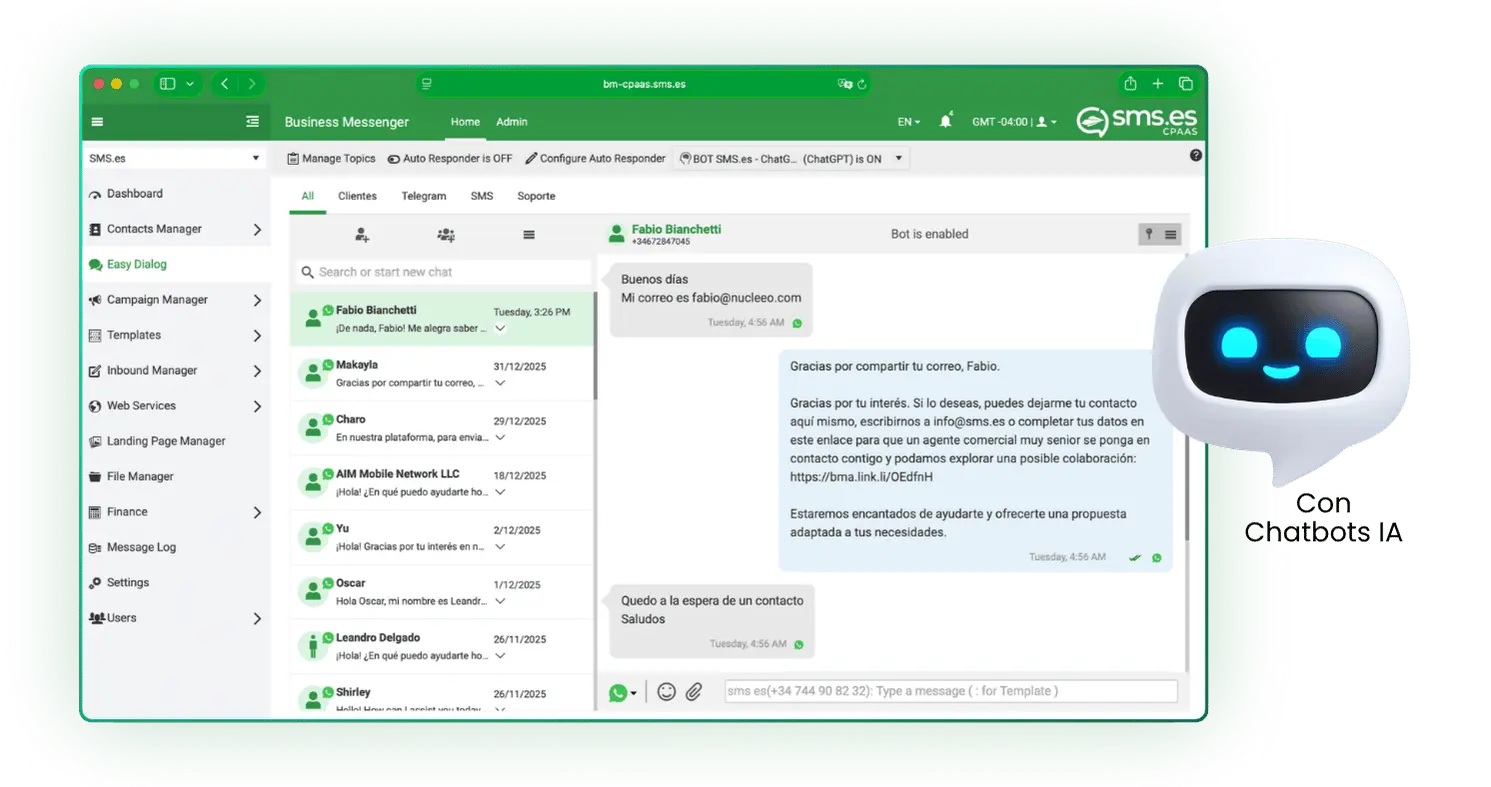Viewport: 1491px width, 787px height.
Task: Open the AIM Mobile Network LLC chat
Action: point(442,483)
